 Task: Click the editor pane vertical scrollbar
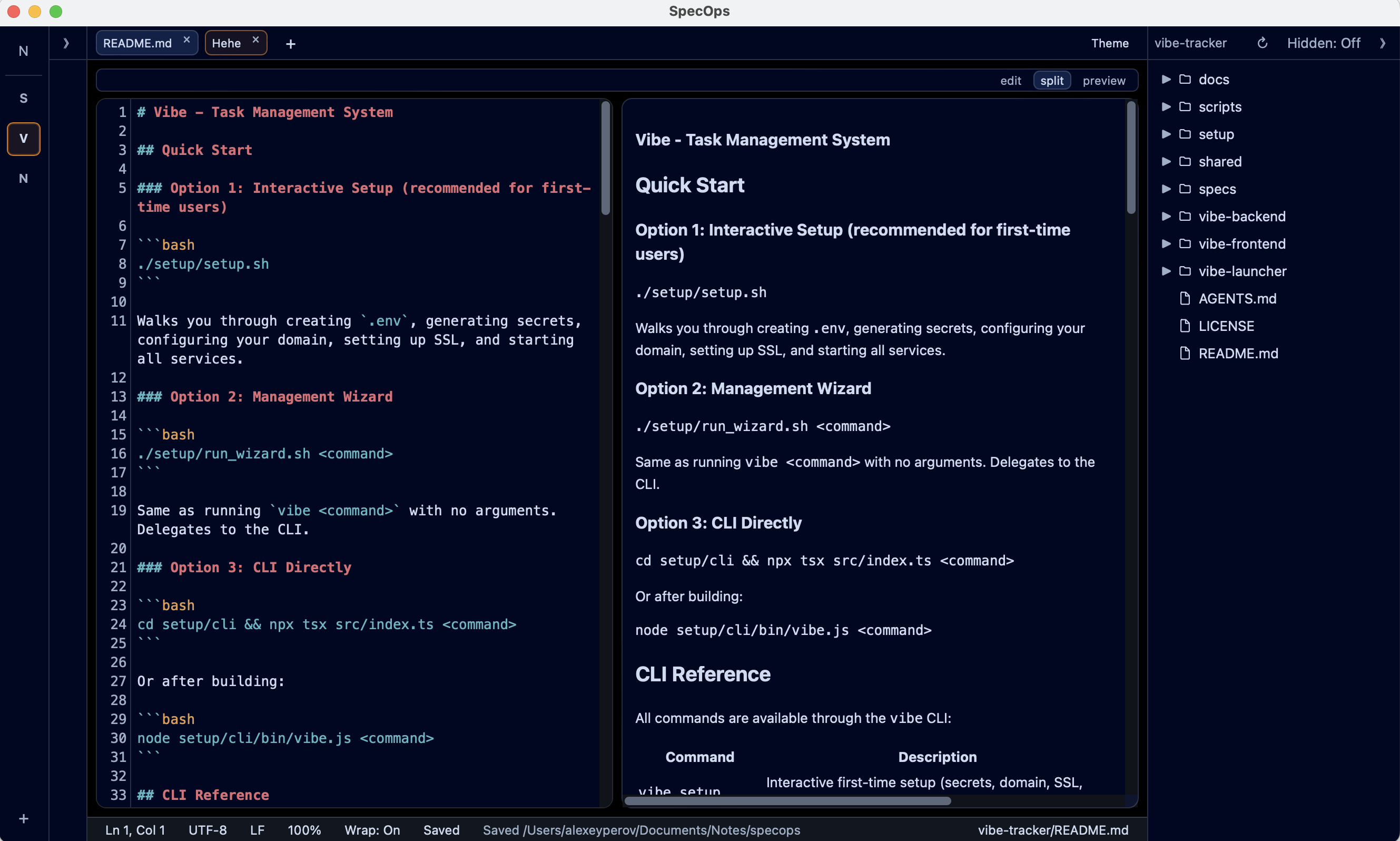(605, 158)
